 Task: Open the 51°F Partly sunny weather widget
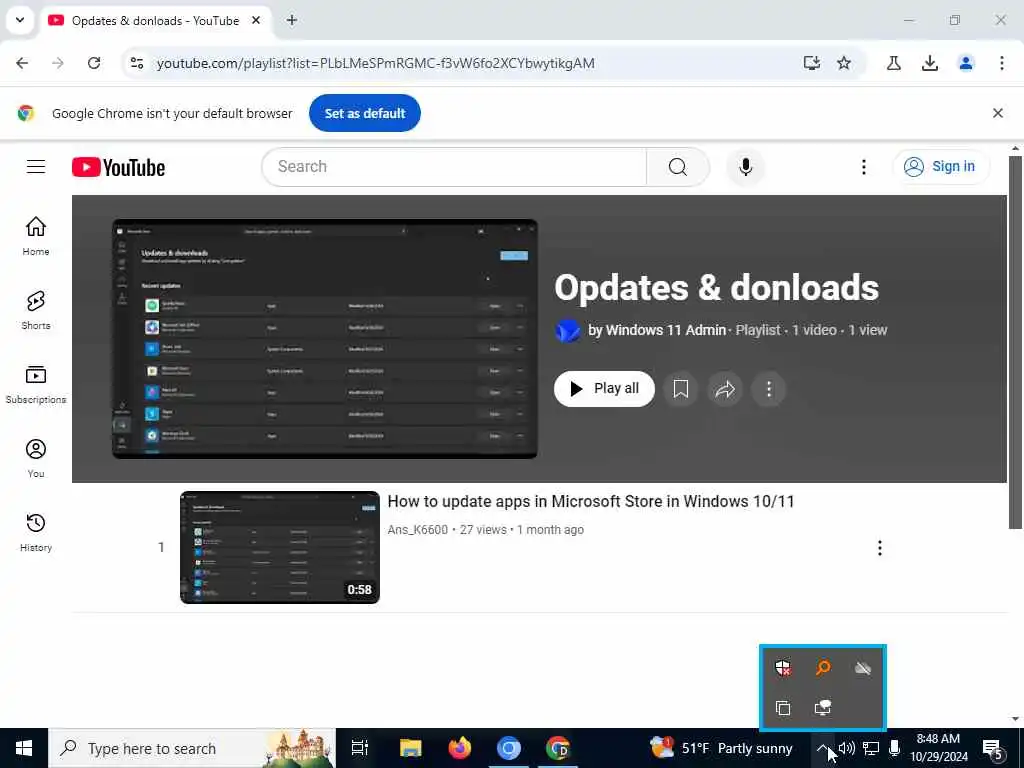pos(721,748)
